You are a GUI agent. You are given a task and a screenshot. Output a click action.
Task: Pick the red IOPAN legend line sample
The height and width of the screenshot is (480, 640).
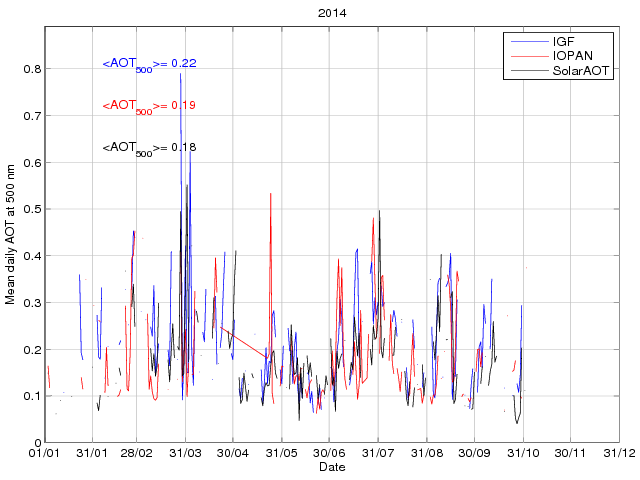click(x=528, y=56)
